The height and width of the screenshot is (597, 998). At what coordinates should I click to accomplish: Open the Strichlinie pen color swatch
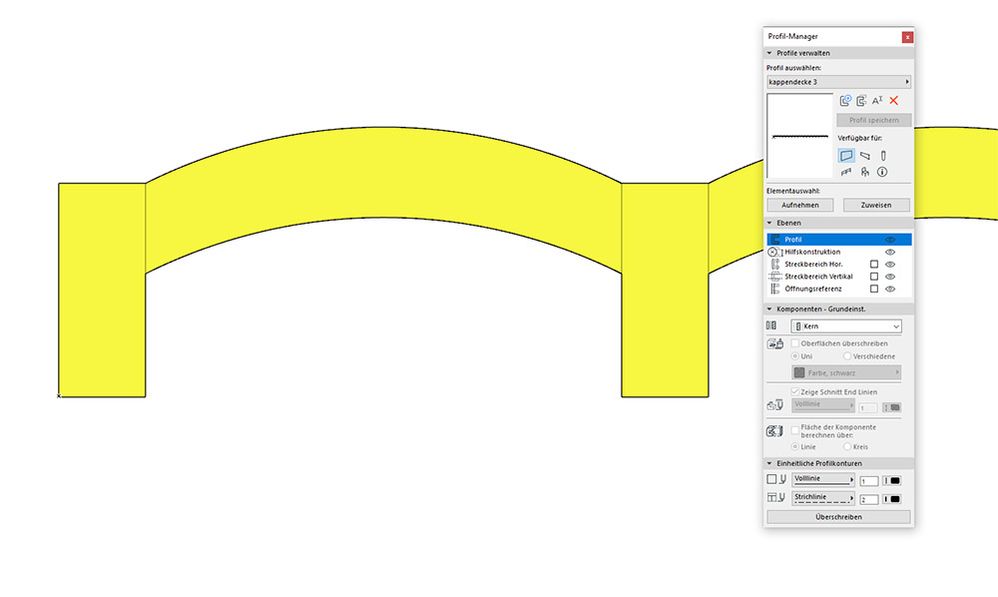pos(892,499)
